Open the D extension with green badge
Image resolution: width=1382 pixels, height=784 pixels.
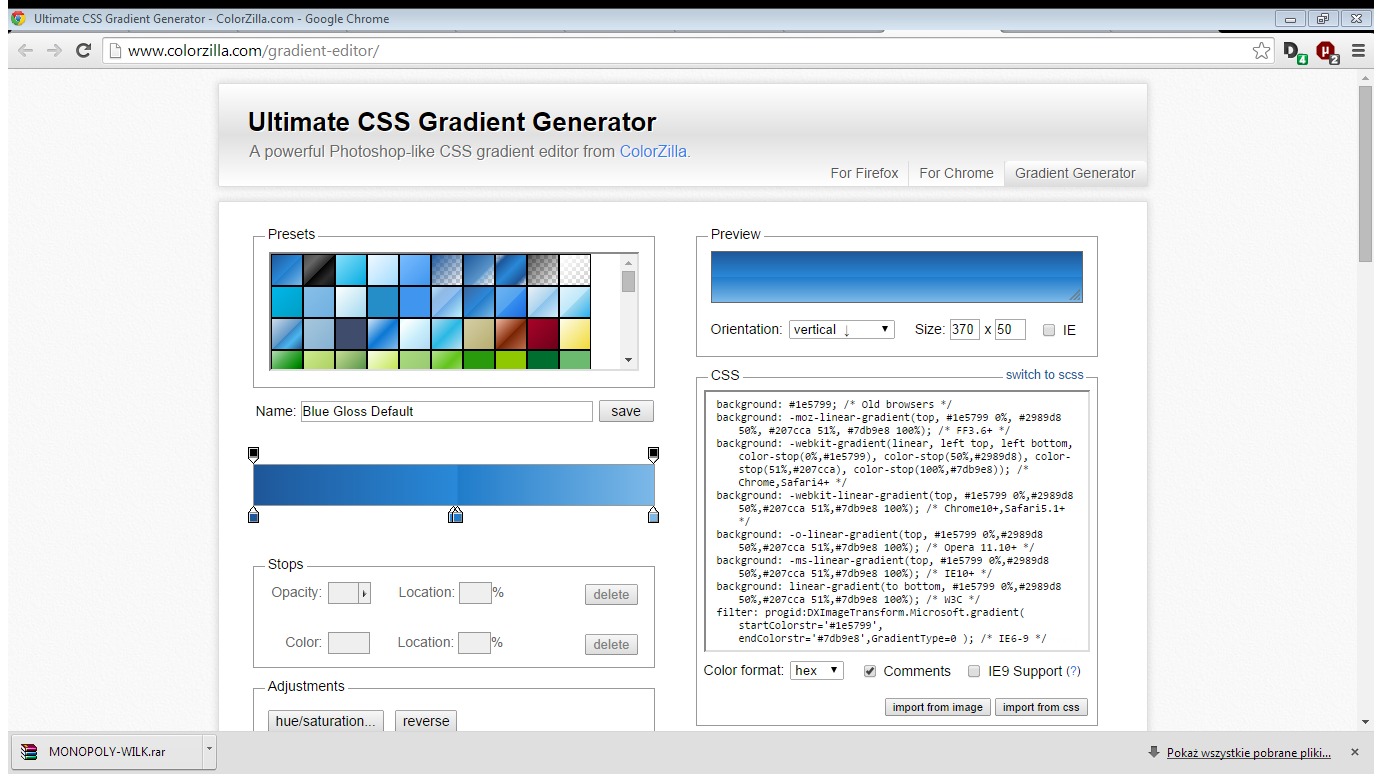[x=1295, y=51]
